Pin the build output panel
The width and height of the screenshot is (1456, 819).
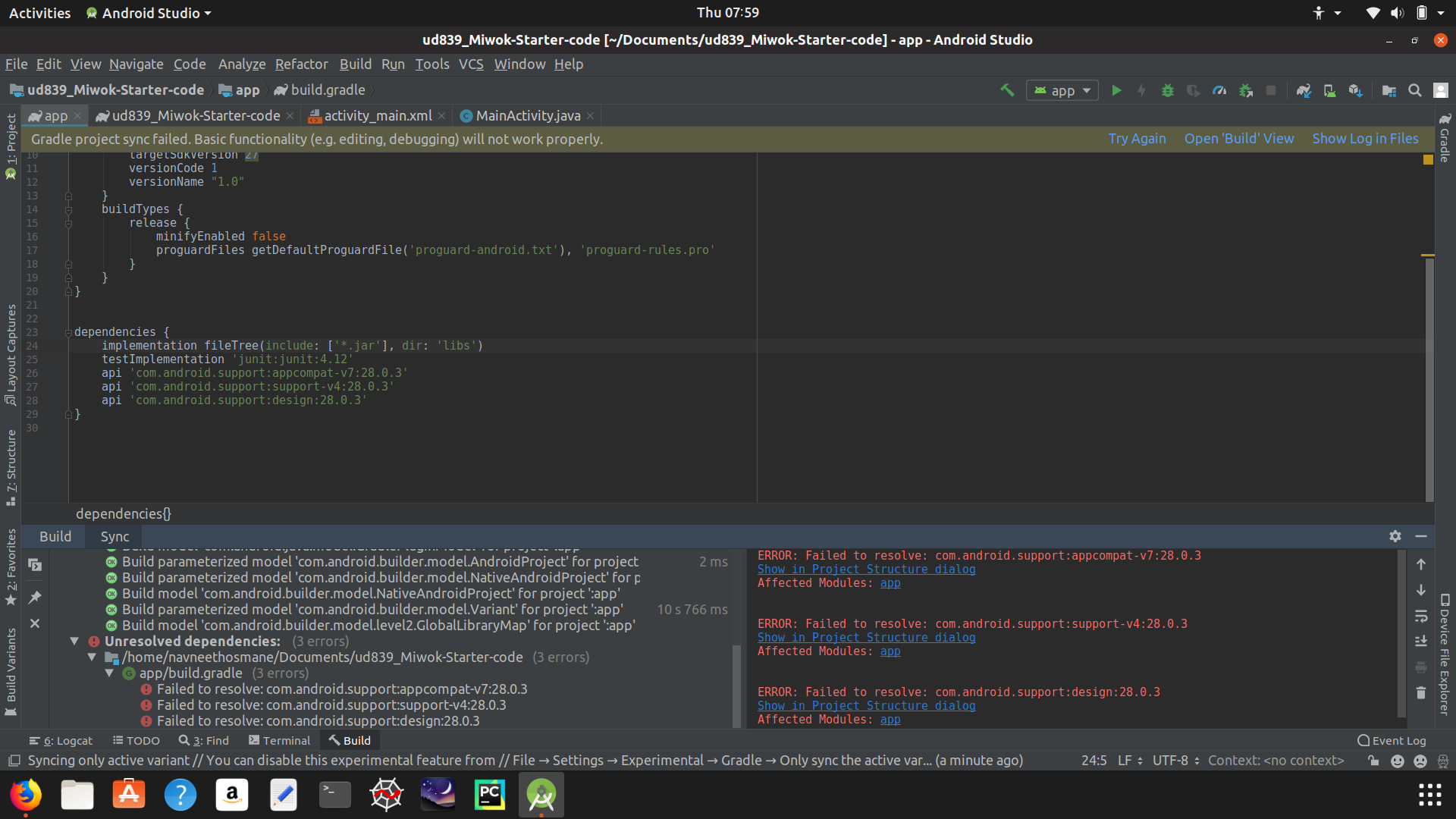point(34,598)
